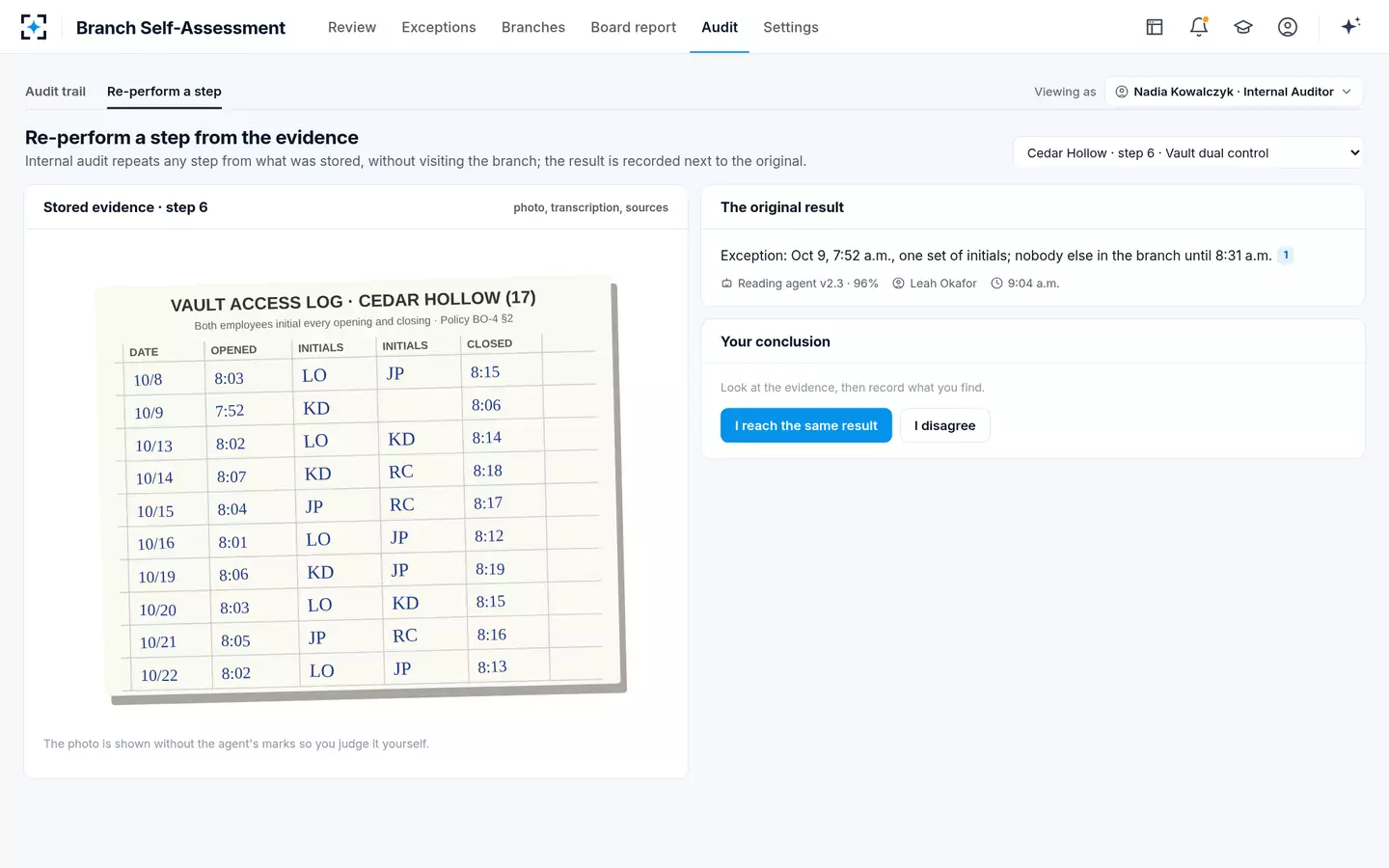Click the 10/22 date in the log
This screenshot has height=868, width=1389.
click(x=159, y=675)
